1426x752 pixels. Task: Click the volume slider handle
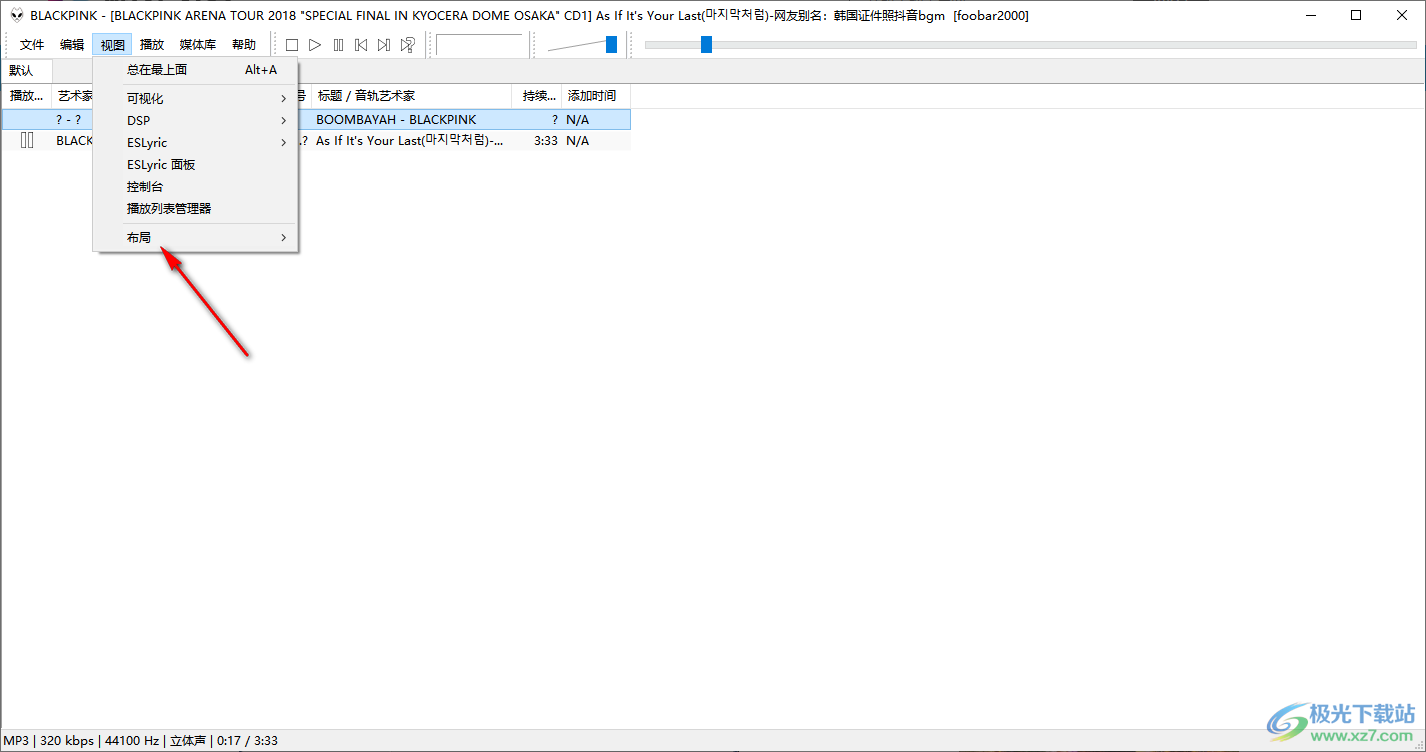[x=611, y=45]
